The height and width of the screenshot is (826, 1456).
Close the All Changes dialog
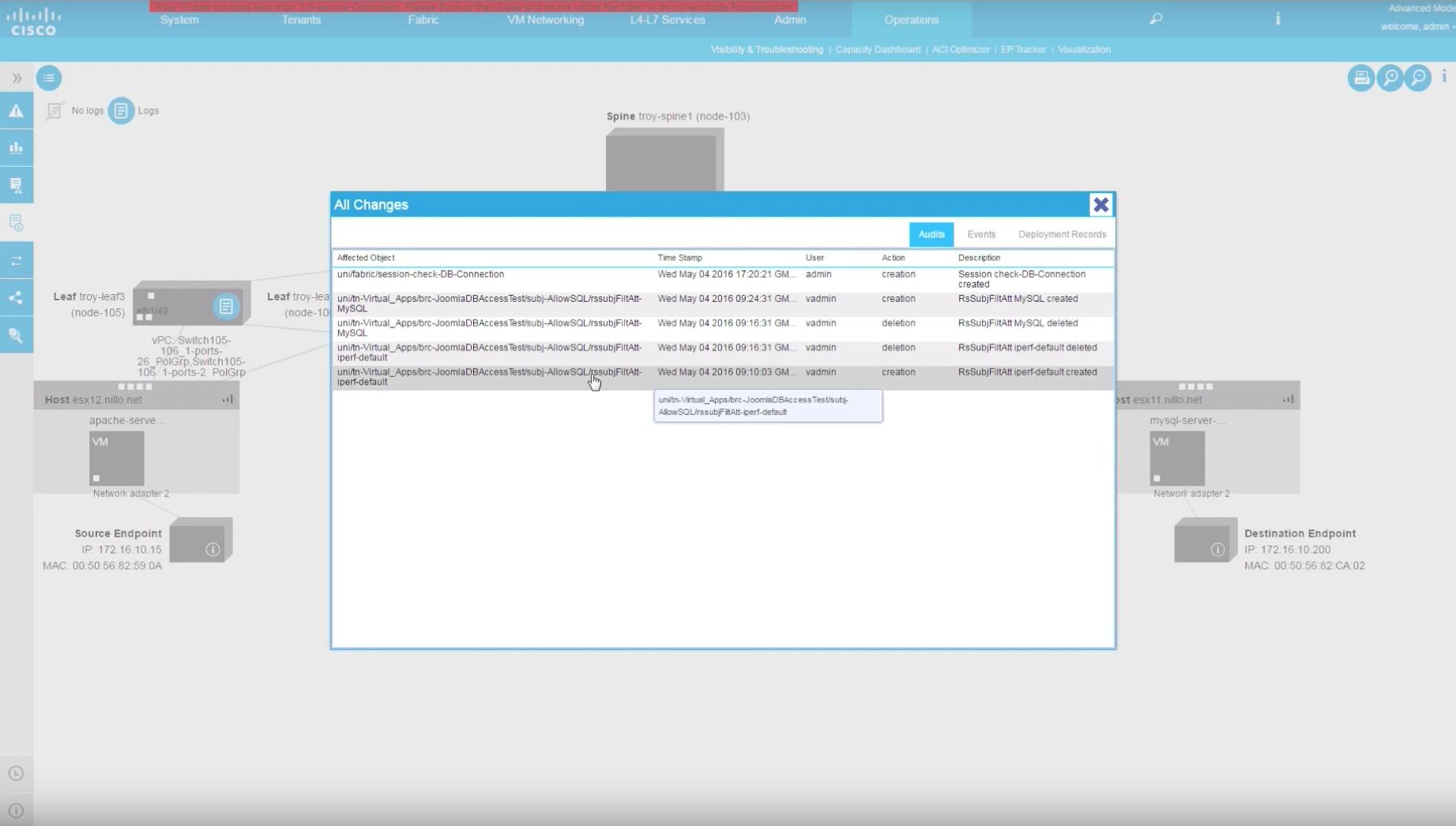[x=1100, y=205]
